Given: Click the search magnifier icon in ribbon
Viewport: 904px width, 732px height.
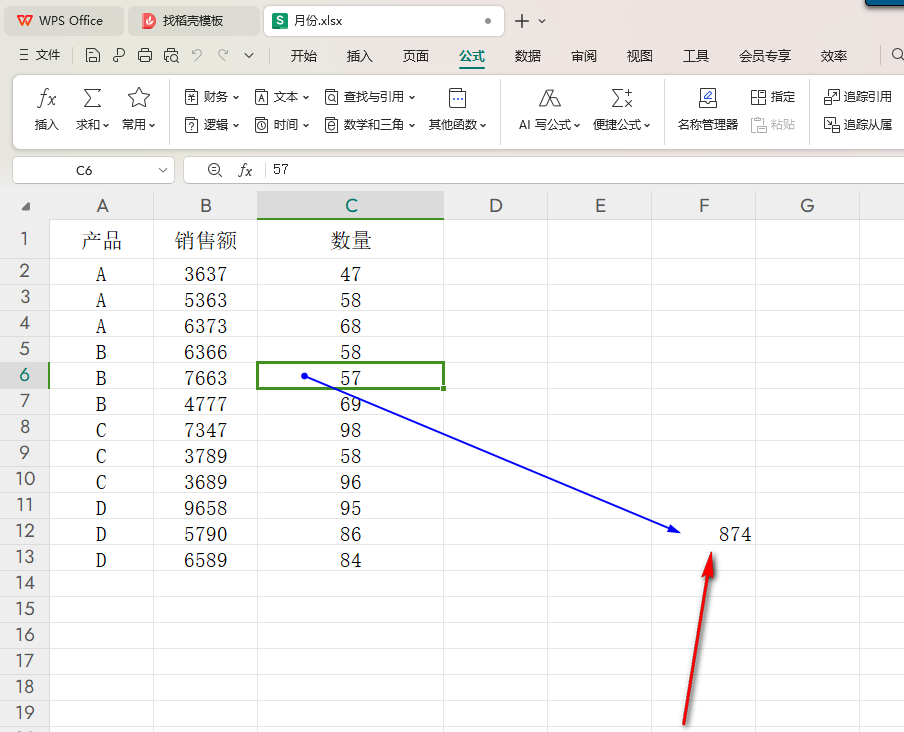Looking at the screenshot, I should (897, 55).
